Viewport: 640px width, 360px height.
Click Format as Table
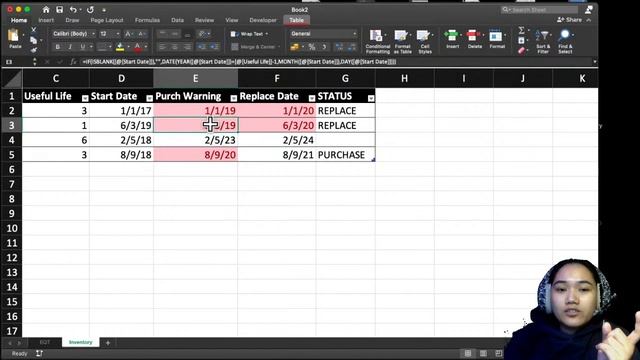point(402,41)
